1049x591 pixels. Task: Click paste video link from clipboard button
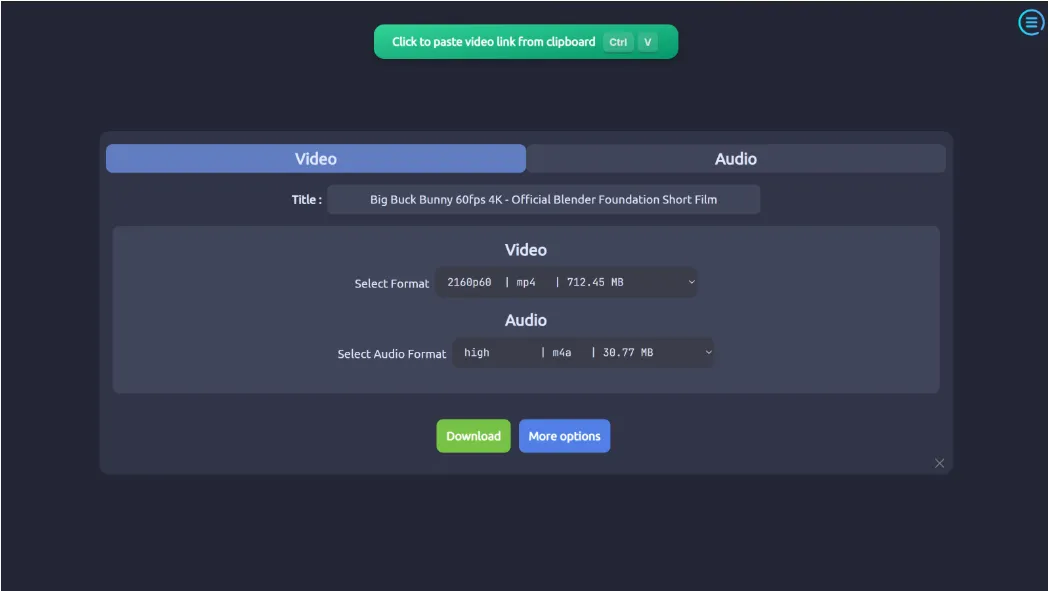pos(526,41)
